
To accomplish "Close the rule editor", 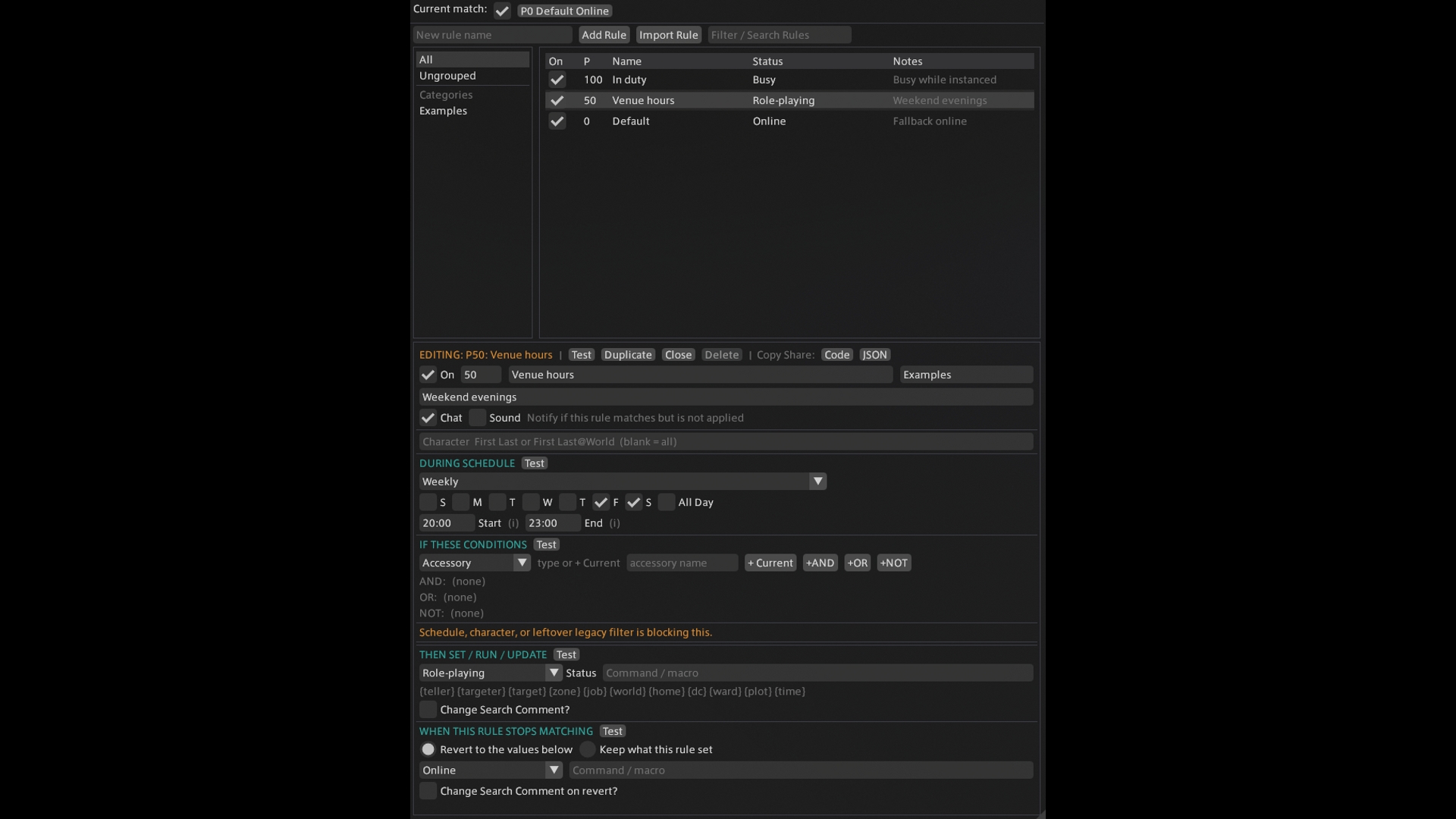I will tap(678, 355).
